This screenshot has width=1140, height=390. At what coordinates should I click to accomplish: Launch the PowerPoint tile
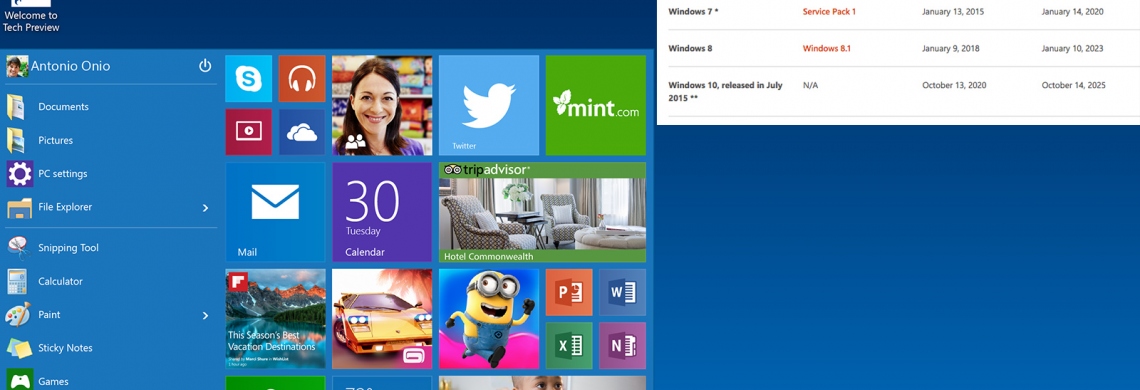pos(569,292)
